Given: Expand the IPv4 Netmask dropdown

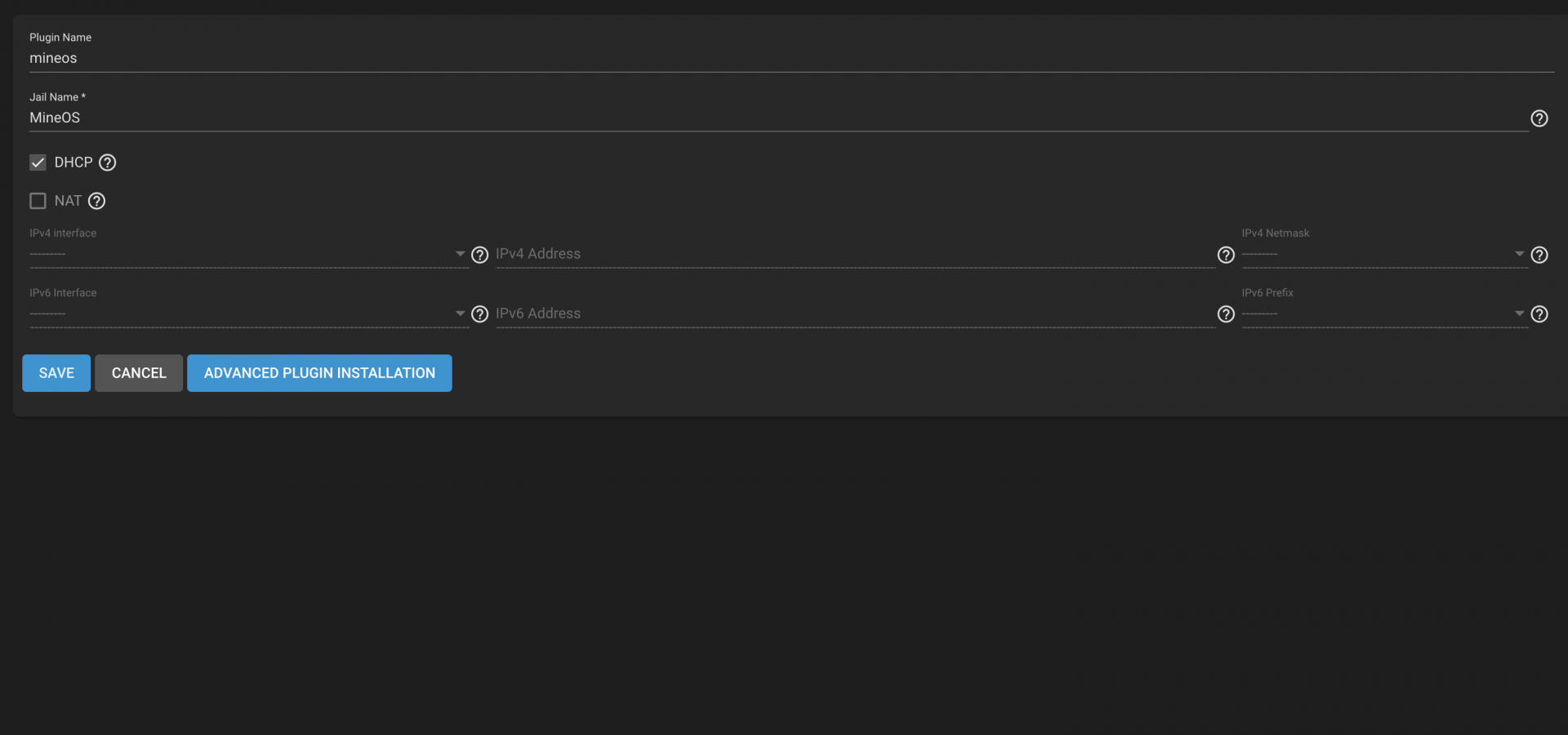Looking at the screenshot, I should click(1384, 254).
